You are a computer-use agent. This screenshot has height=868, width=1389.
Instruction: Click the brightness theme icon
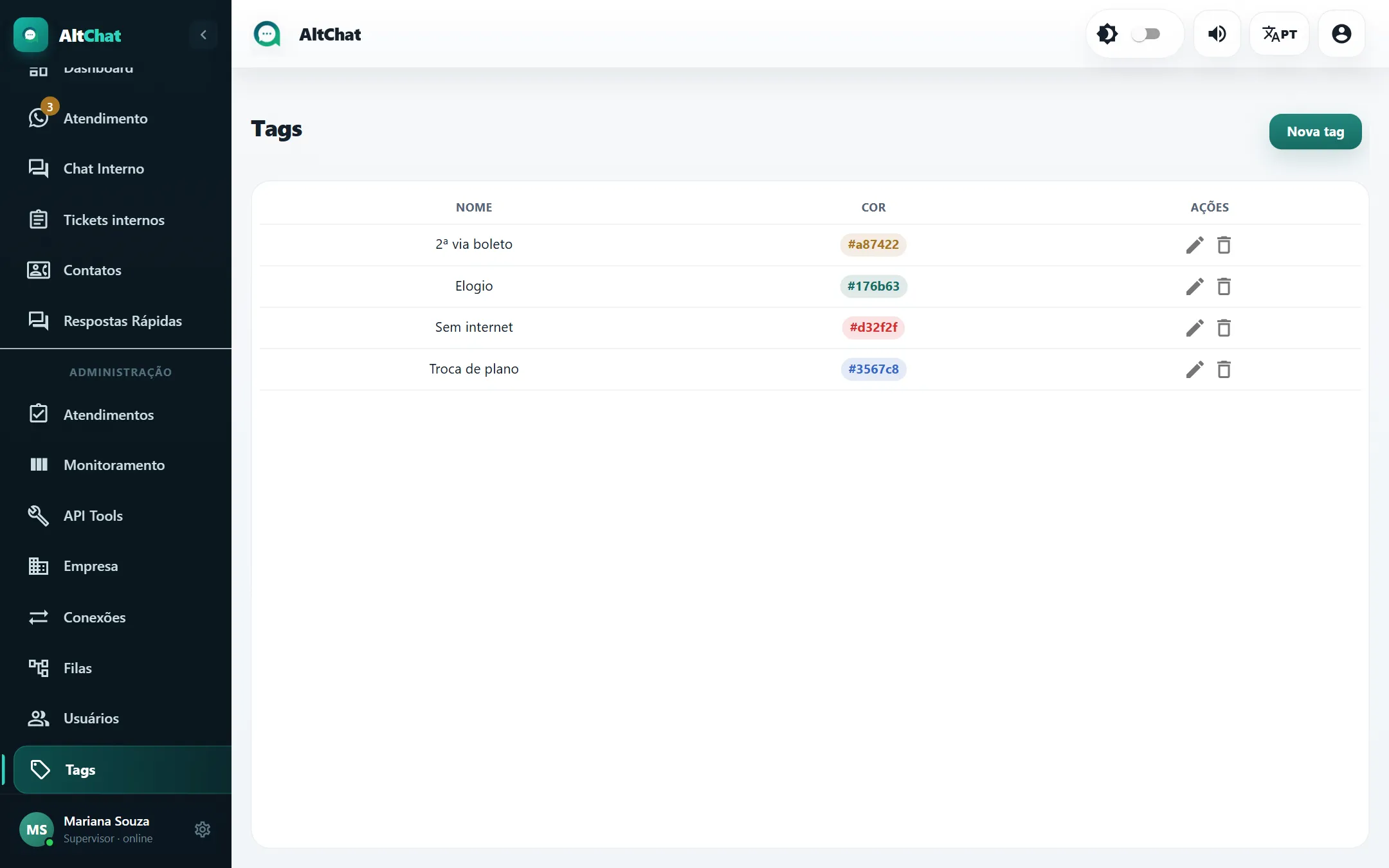pos(1107,34)
